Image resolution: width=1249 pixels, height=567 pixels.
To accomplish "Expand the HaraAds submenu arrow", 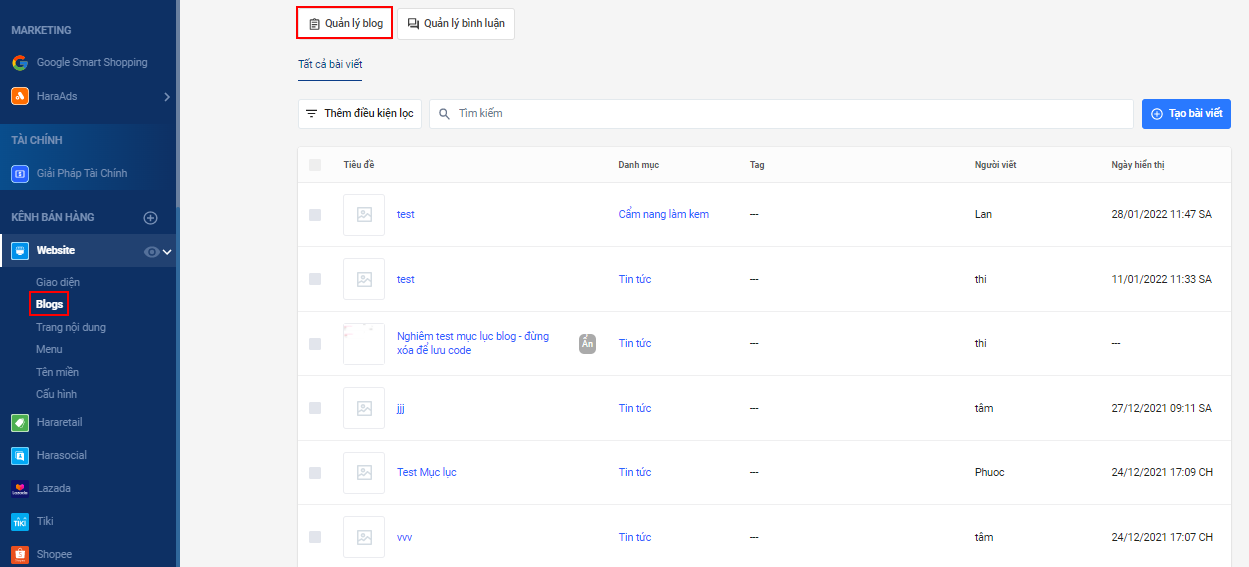I will coord(167,97).
